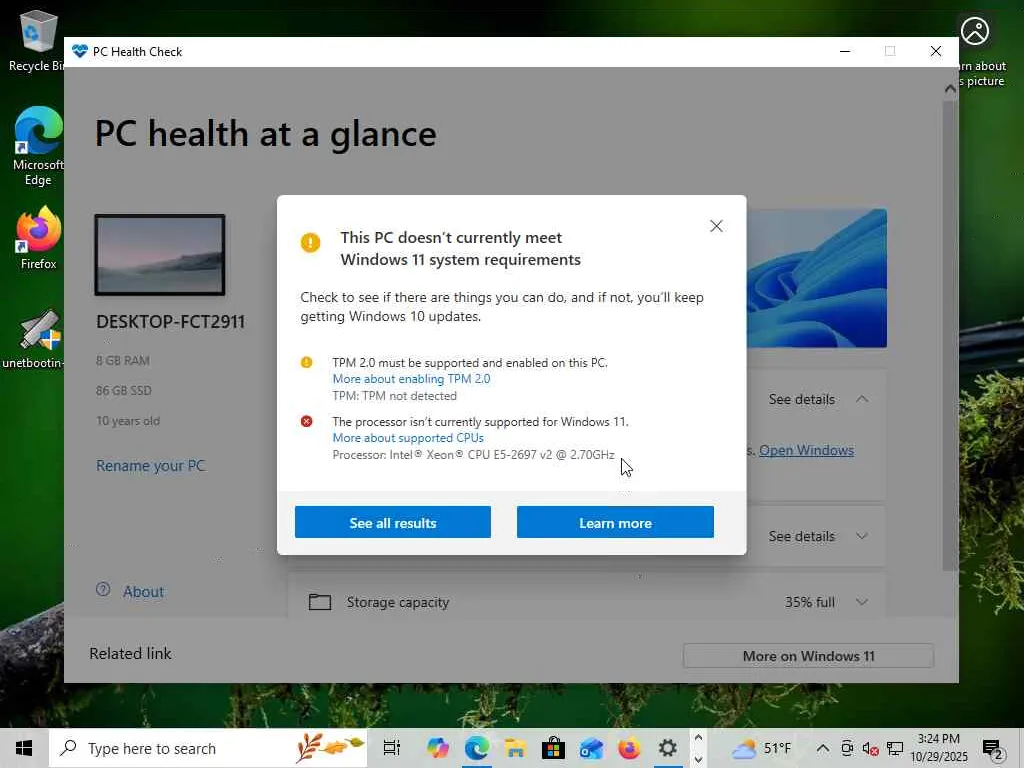Screen dimensions: 1024x768
Task: Launch Copilot from the taskbar
Action: 437,748
